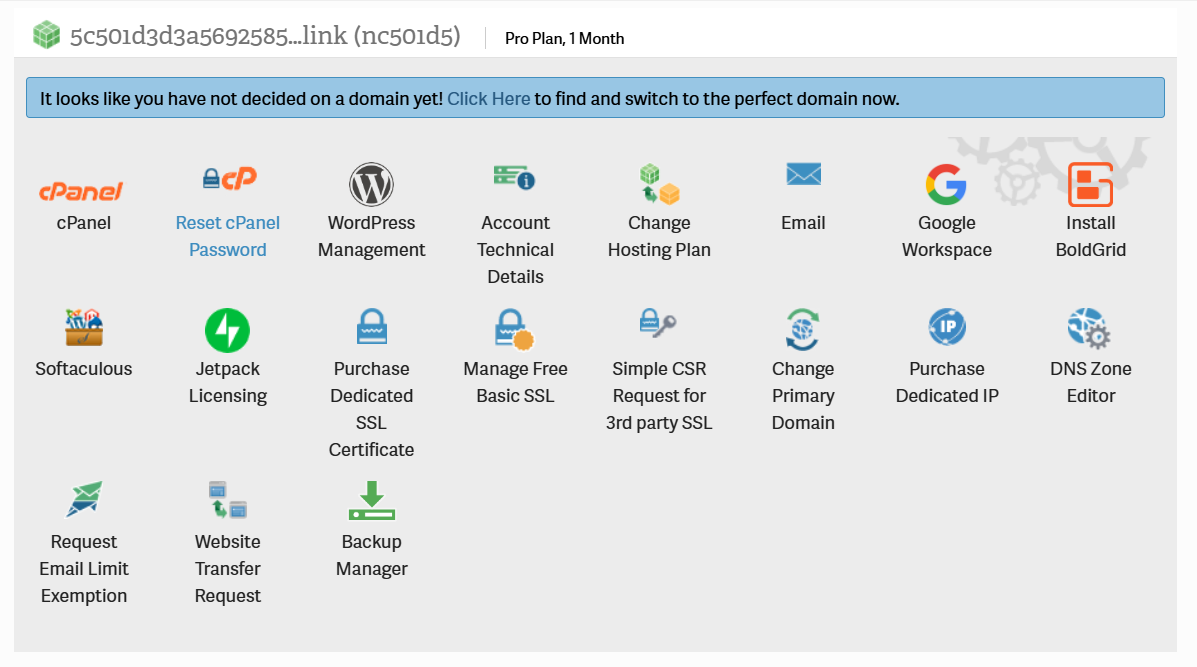The width and height of the screenshot is (1197, 667).
Task: Open Account Technical Details text link
Action: coord(515,250)
